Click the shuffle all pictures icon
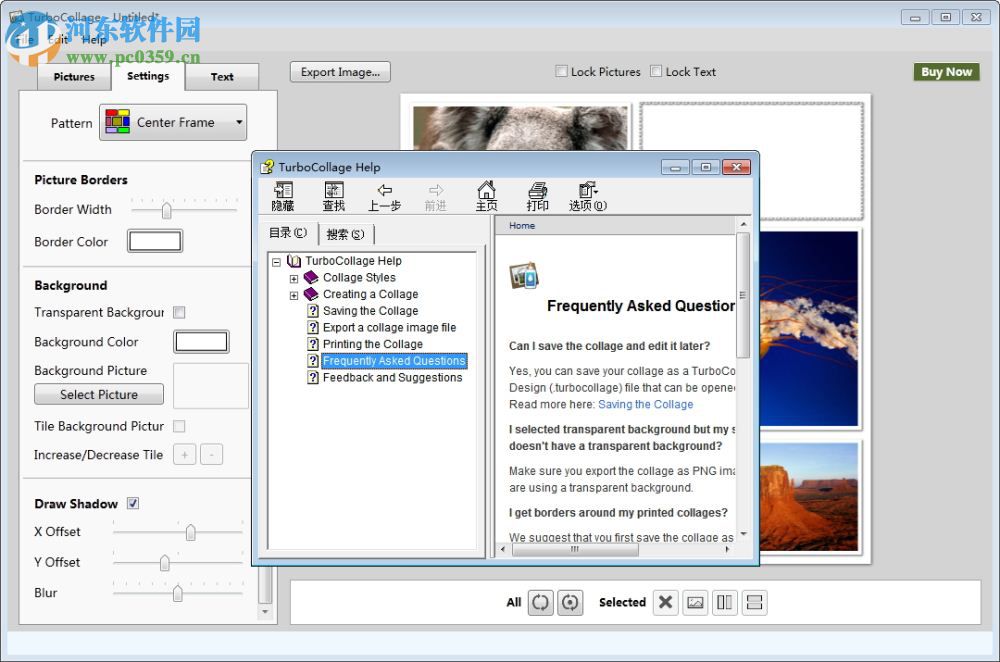This screenshot has width=1000, height=662. tap(541, 602)
